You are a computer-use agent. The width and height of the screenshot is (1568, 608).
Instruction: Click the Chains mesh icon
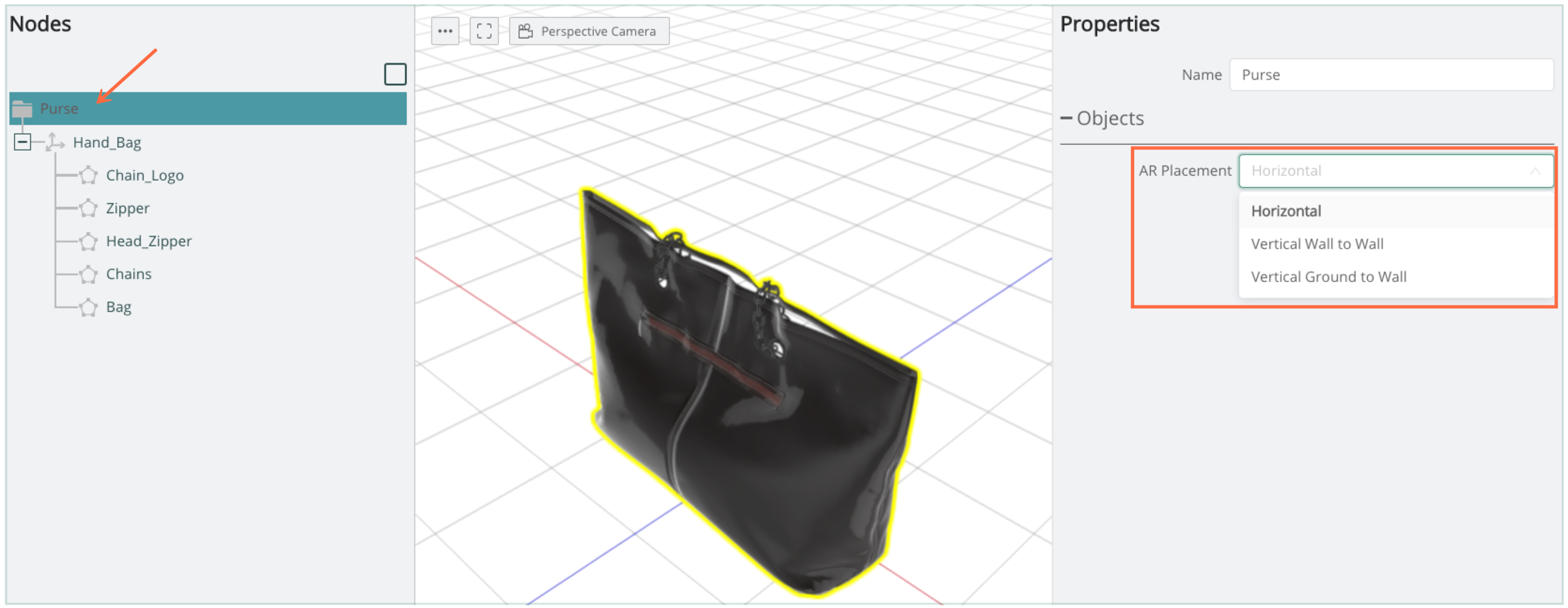[88, 274]
